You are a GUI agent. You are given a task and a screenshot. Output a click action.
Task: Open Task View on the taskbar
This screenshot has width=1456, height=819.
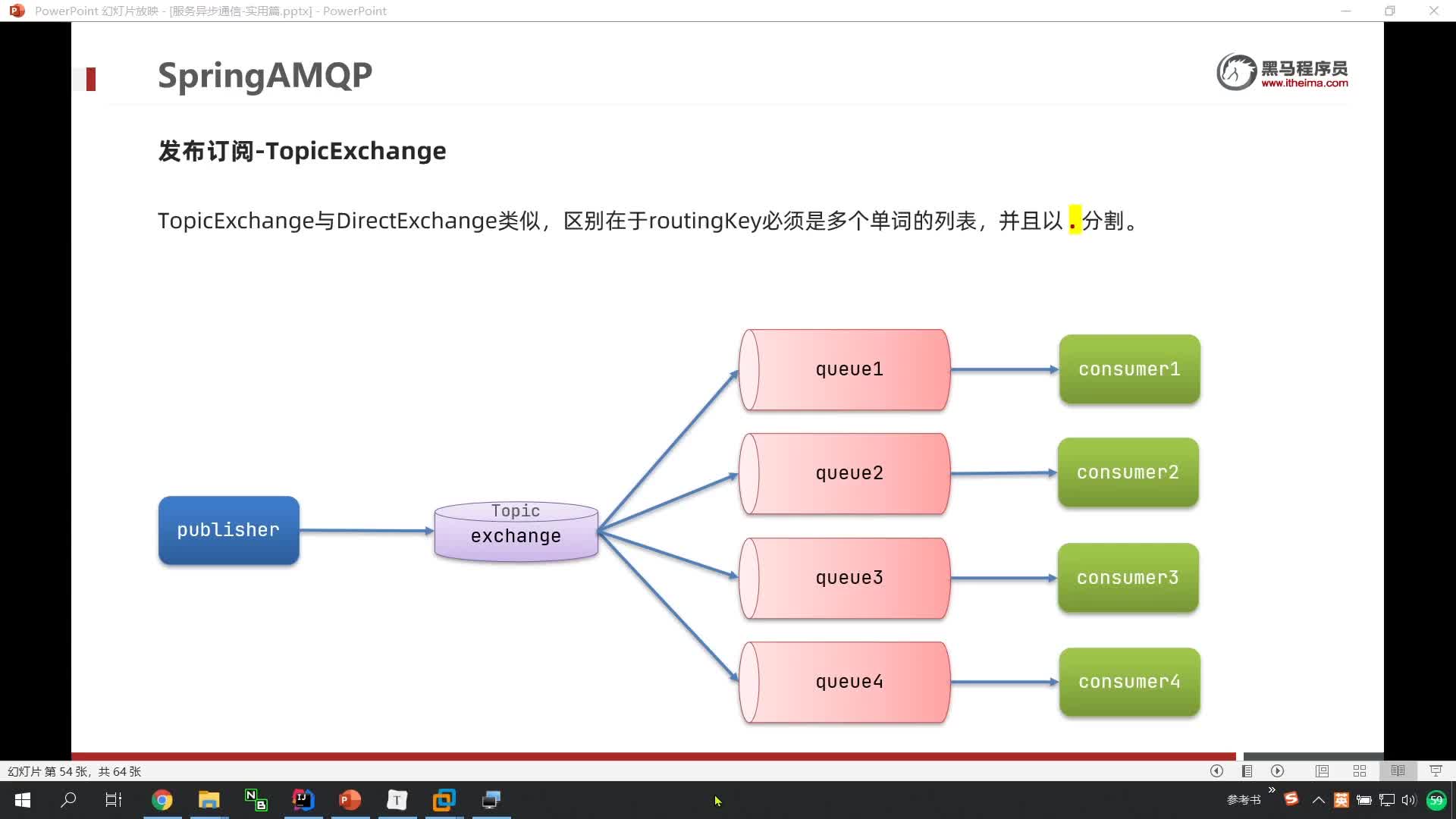114,800
